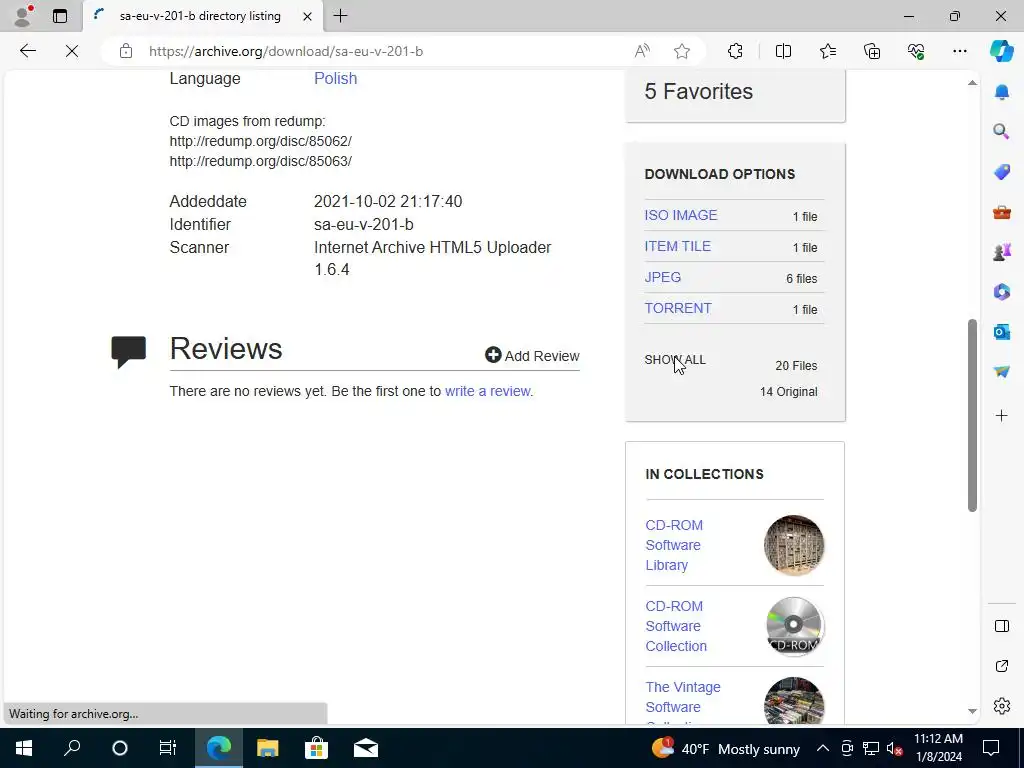Open the sidebar Drop paper-plane icon
This screenshot has height=768, width=1024.
[1002, 372]
